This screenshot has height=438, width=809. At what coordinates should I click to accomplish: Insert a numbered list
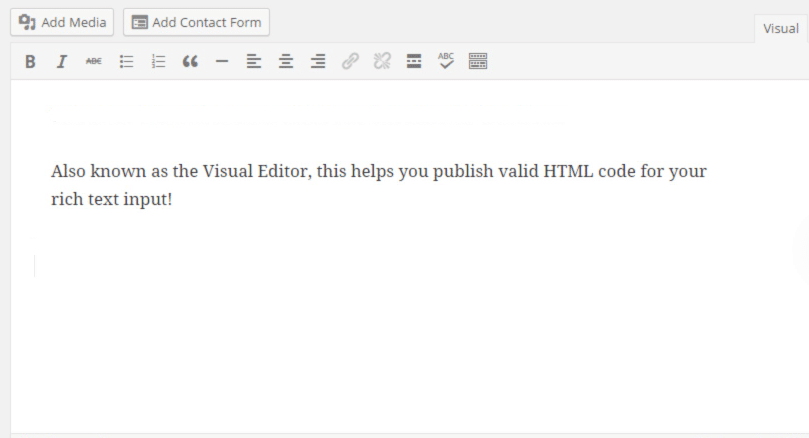point(158,62)
